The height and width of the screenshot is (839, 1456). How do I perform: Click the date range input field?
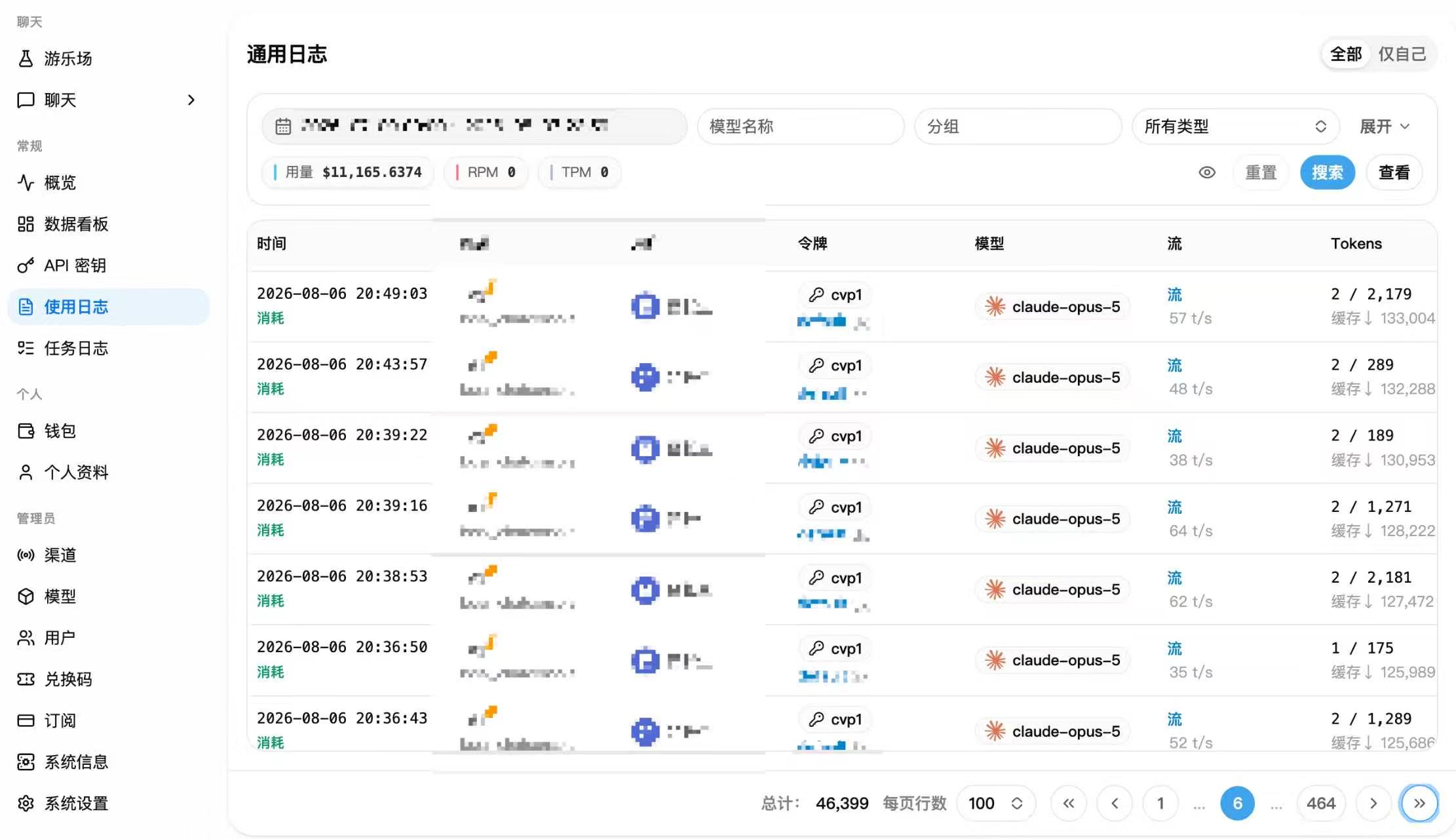coord(474,127)
